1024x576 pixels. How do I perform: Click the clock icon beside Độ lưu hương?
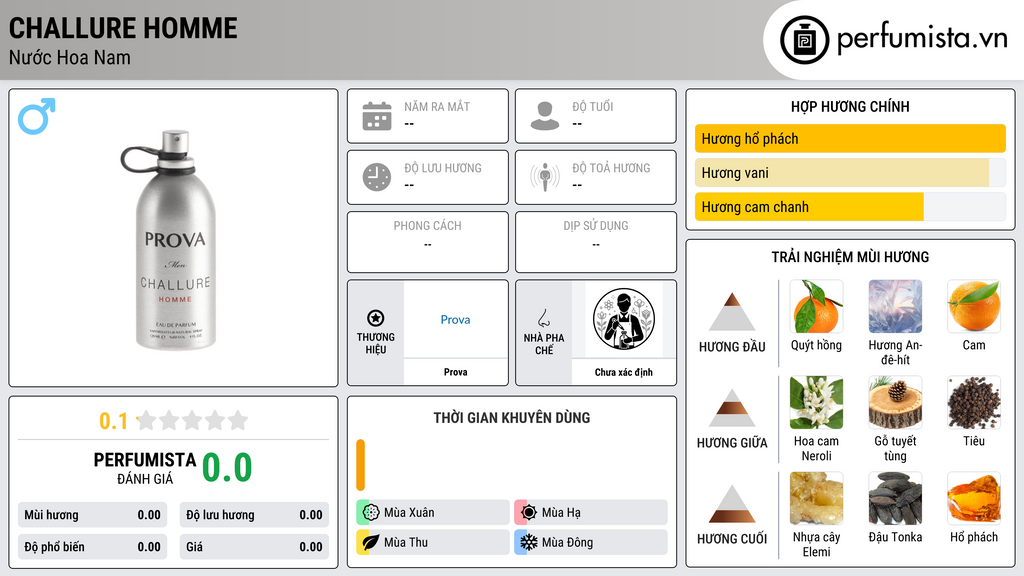[377, 177]
